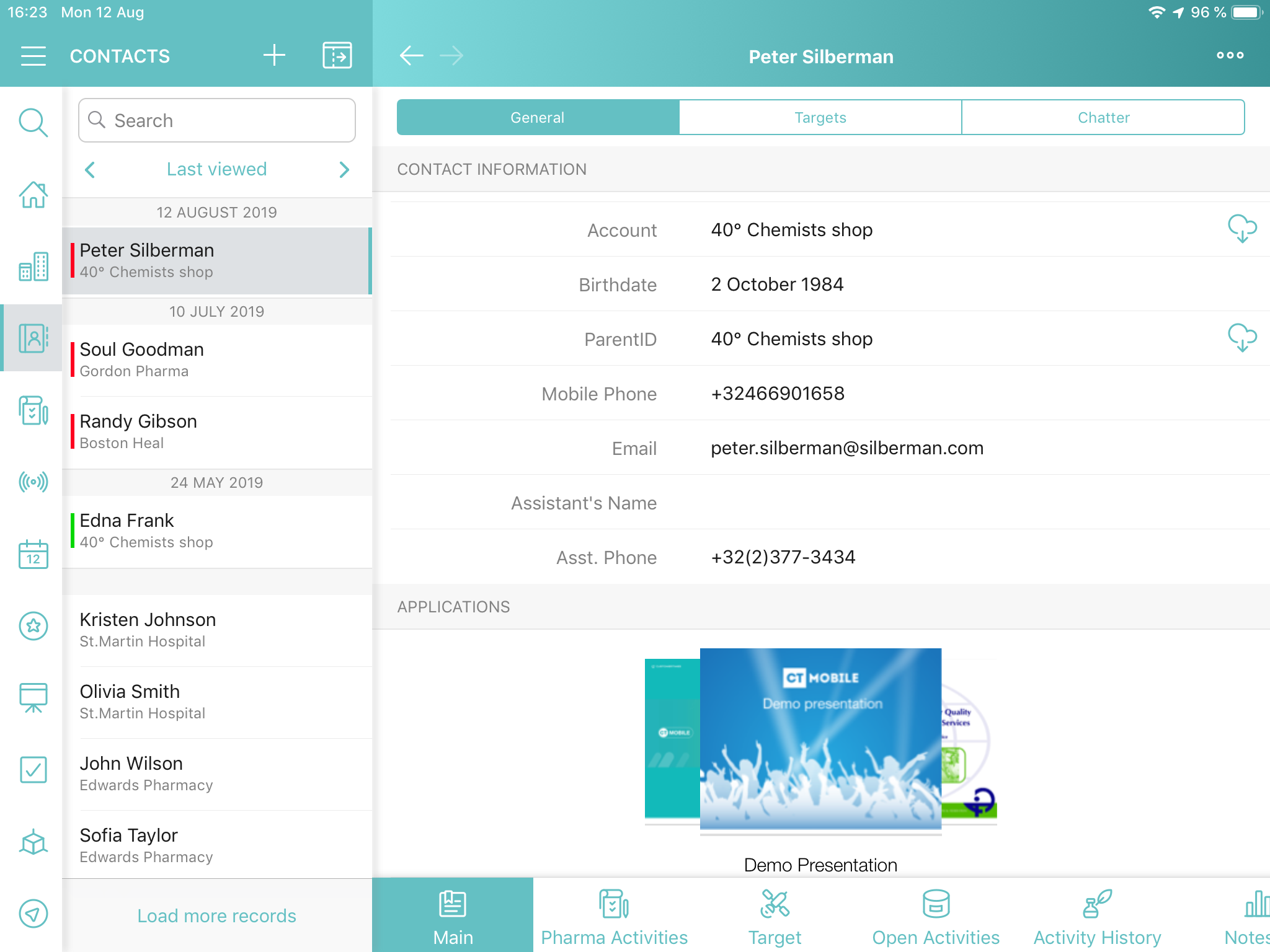Image resolution: width=1270 pixels, height=952 pixels.
Task: Tap Load more records
Action: [216, 915]
